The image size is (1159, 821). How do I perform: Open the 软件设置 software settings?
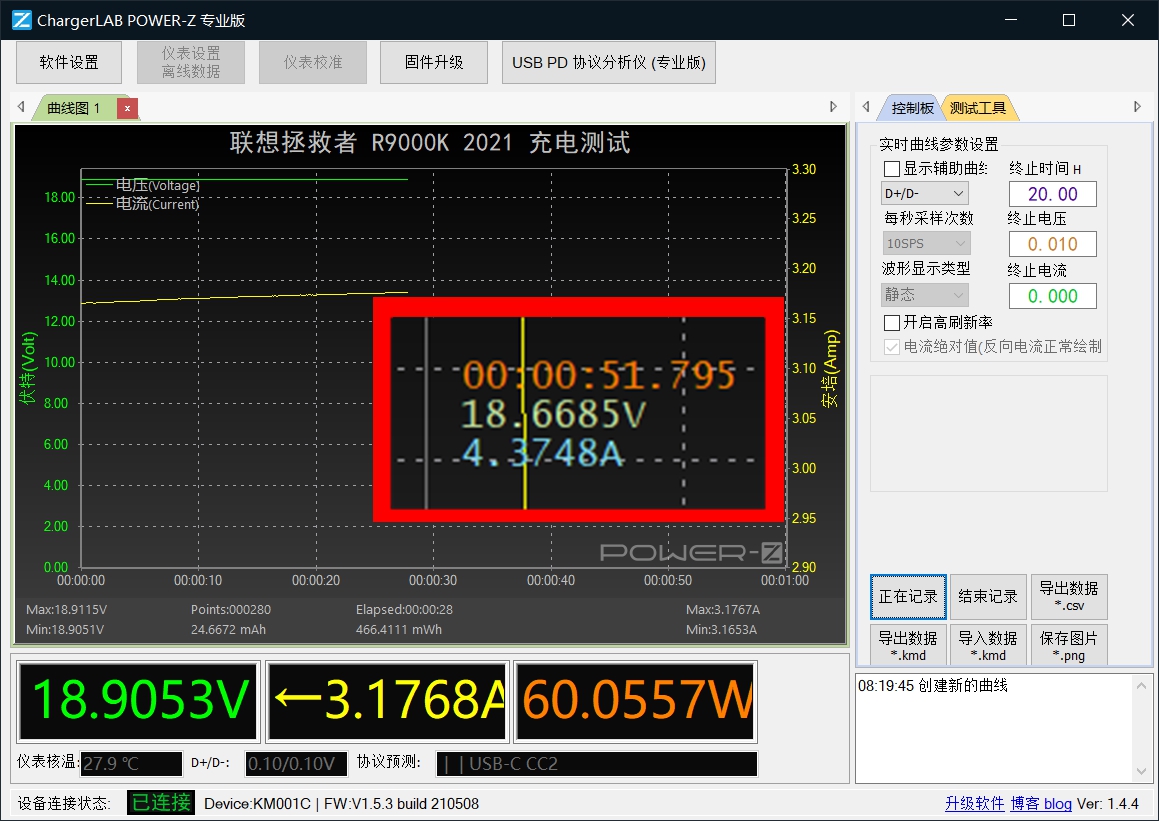coord(68,61)
